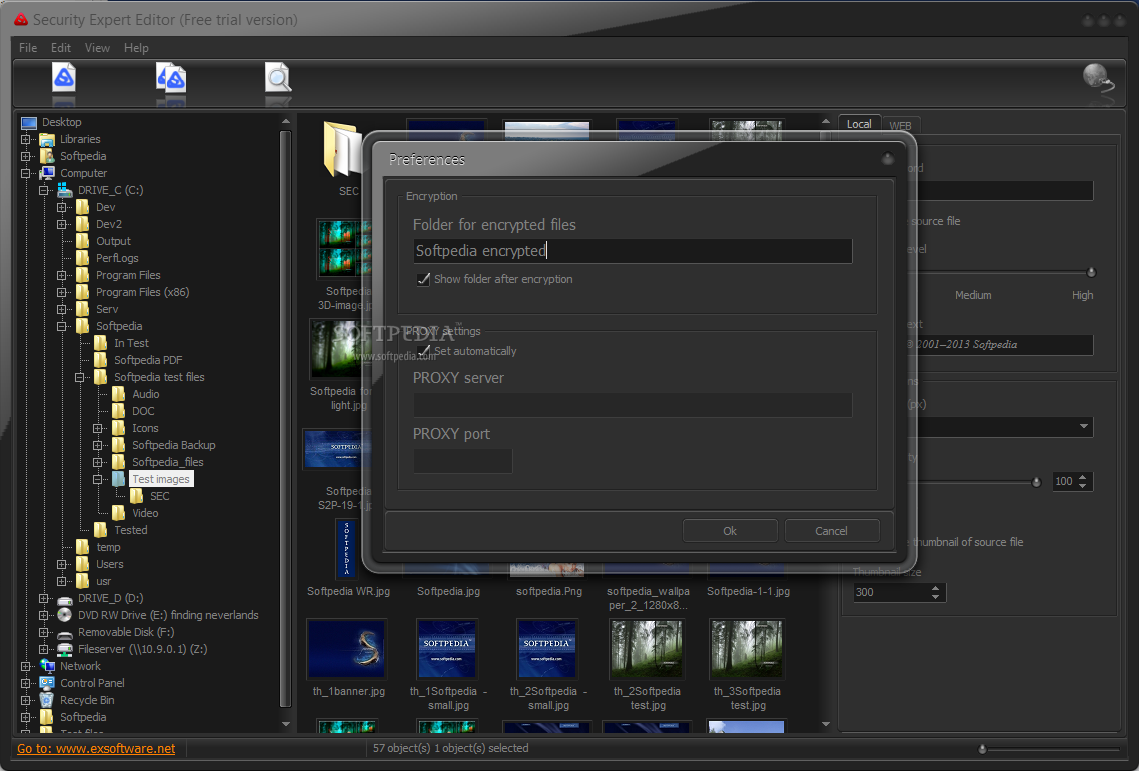Click Cancel in Preferences dialog

coord(832,531)
